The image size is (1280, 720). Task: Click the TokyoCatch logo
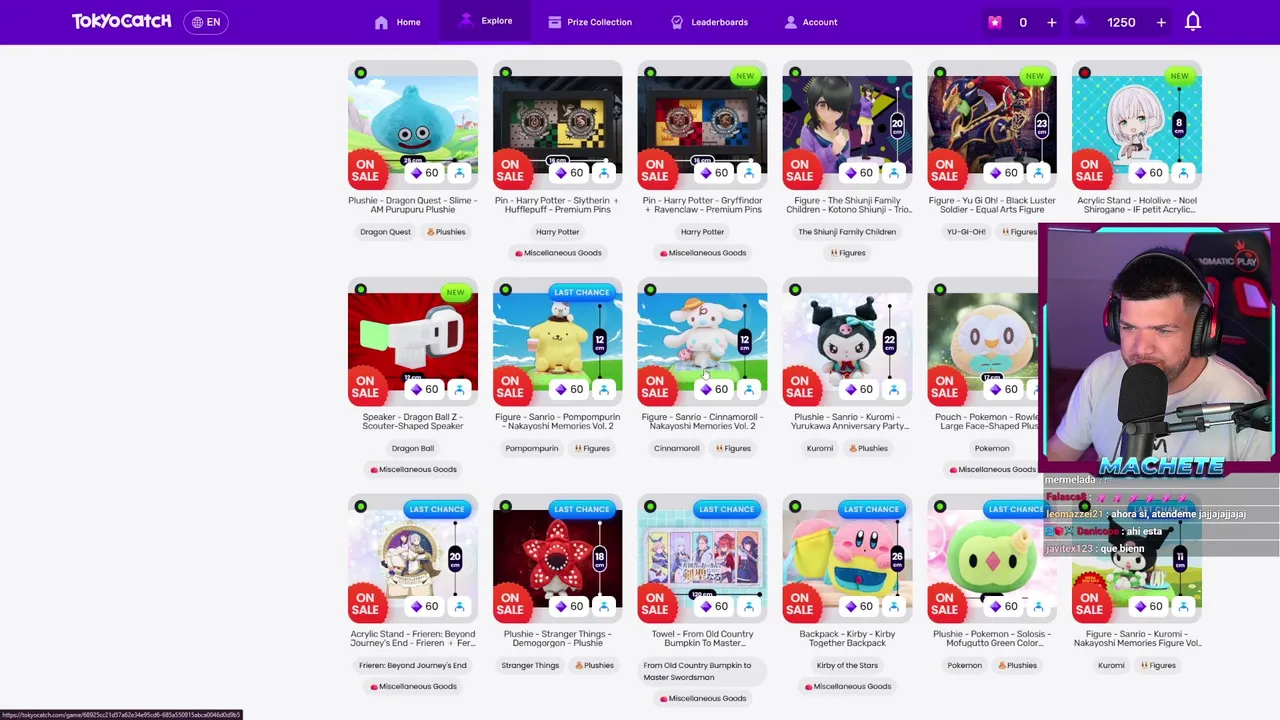click(121, 21)
